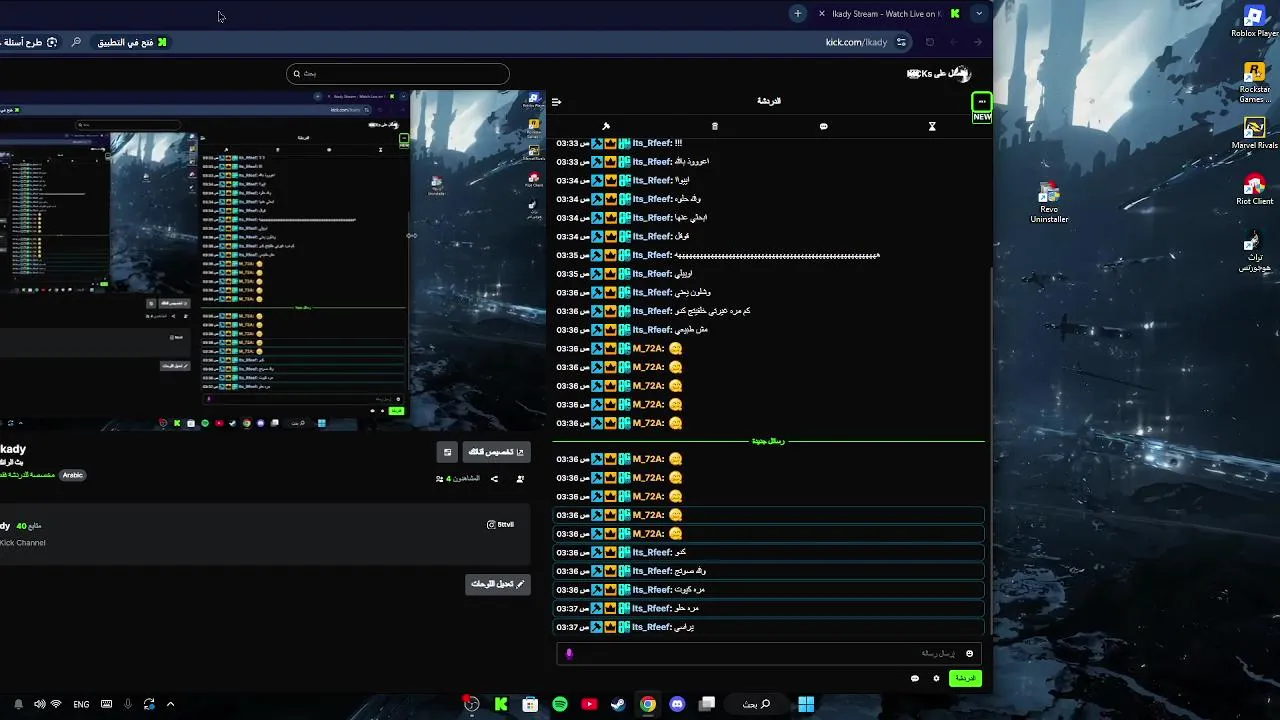Open the tab search dropdown arrow
This screenshot has height=720, width=1280.
pos(979,13)
